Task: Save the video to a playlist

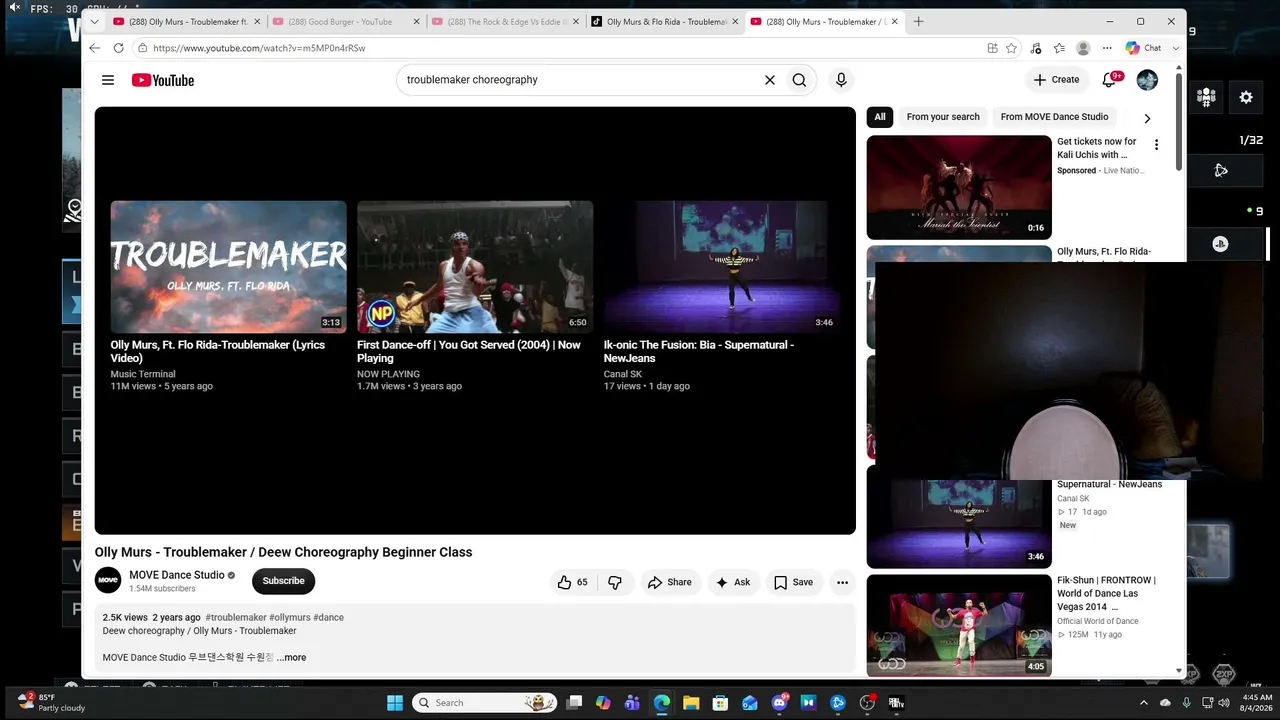Action: click(793, 582)
